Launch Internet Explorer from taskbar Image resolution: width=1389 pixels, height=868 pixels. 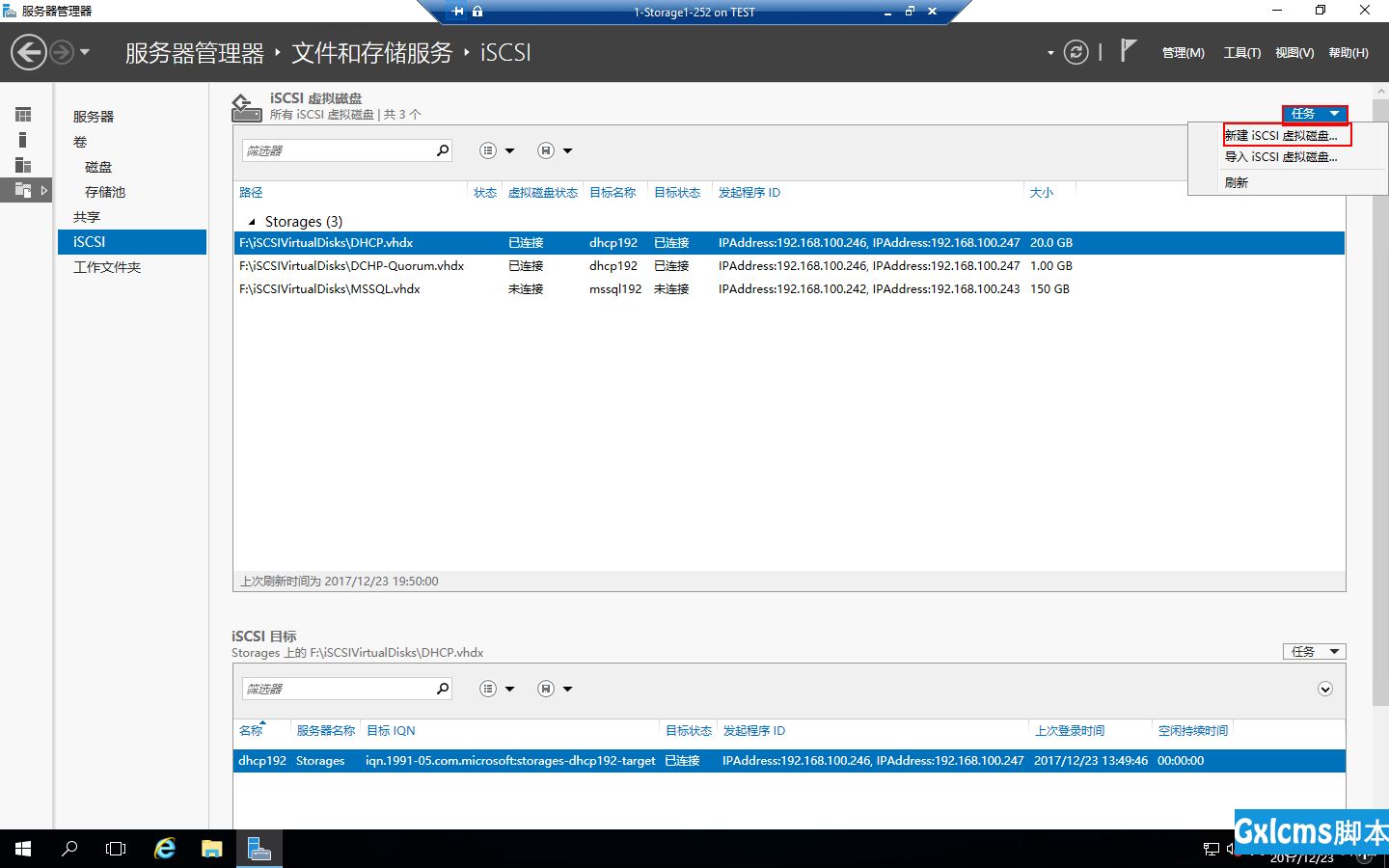pos(165,849)
